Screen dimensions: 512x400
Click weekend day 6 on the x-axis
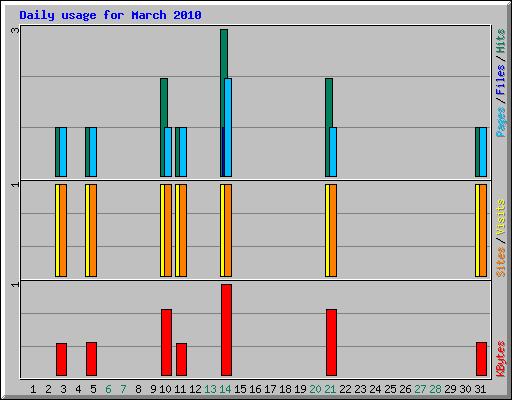click(x=108, y=389)
